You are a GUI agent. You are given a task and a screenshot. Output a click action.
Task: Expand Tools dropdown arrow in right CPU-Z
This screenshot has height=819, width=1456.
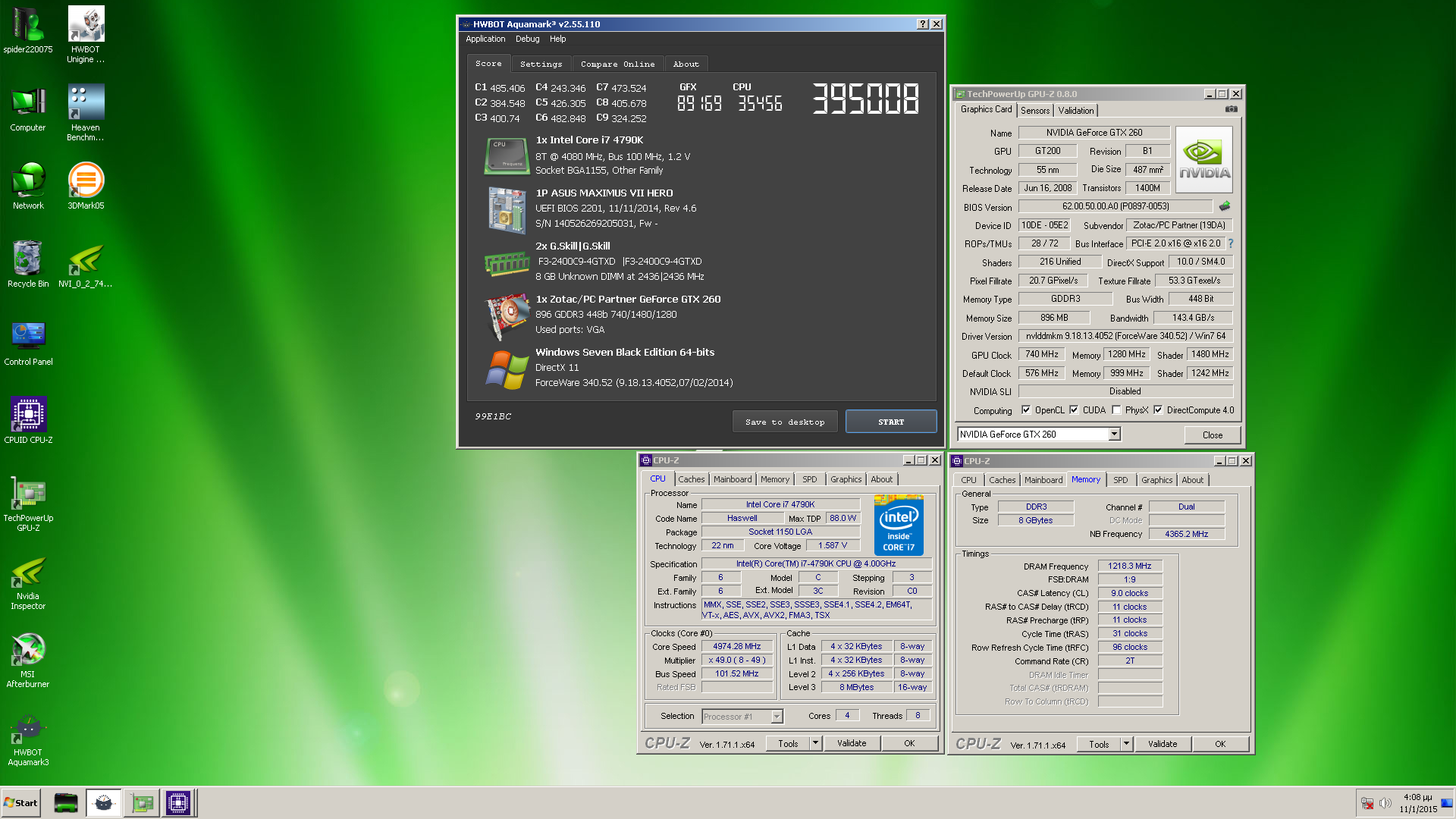click(x=1126, y=744)
